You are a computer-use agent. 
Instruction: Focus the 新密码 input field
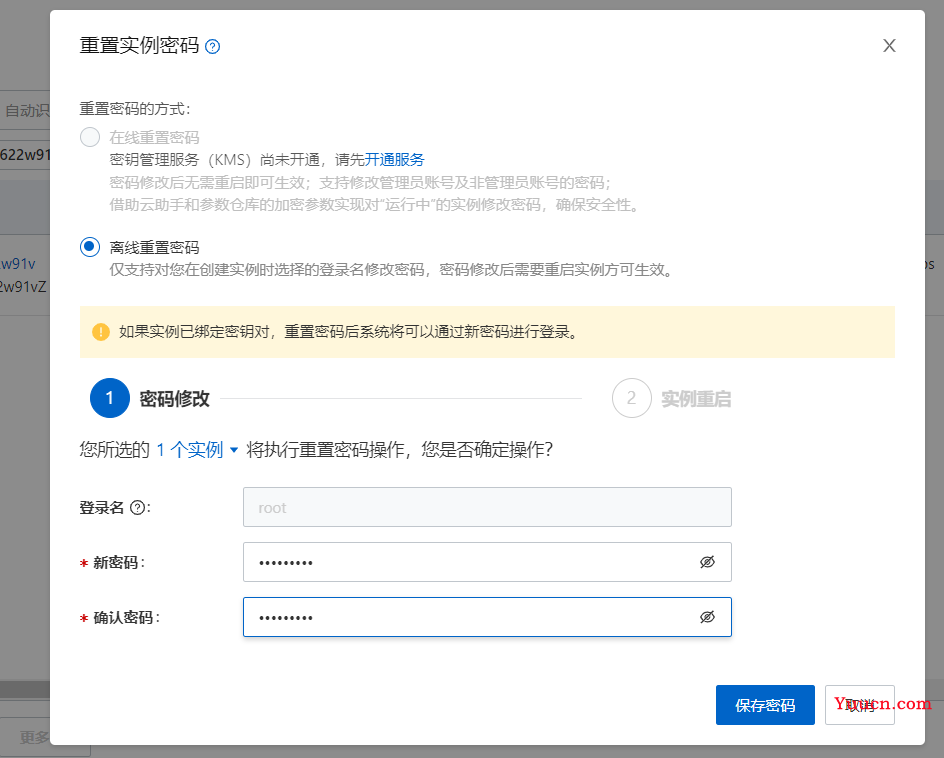tap(487, 562)
